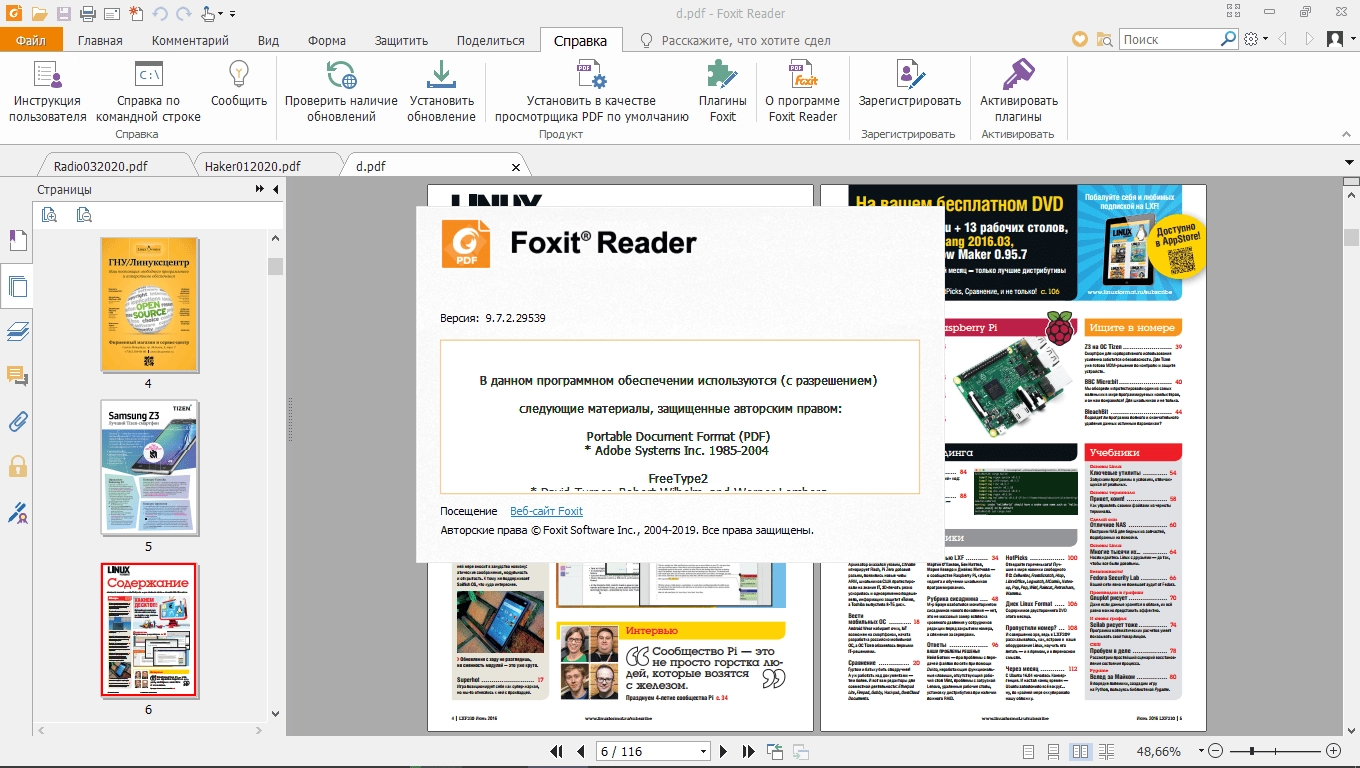The image size is (1360, 768).
Task: Switch to the Radio032020.pdf document tab
Action: (x=100, y=166)
